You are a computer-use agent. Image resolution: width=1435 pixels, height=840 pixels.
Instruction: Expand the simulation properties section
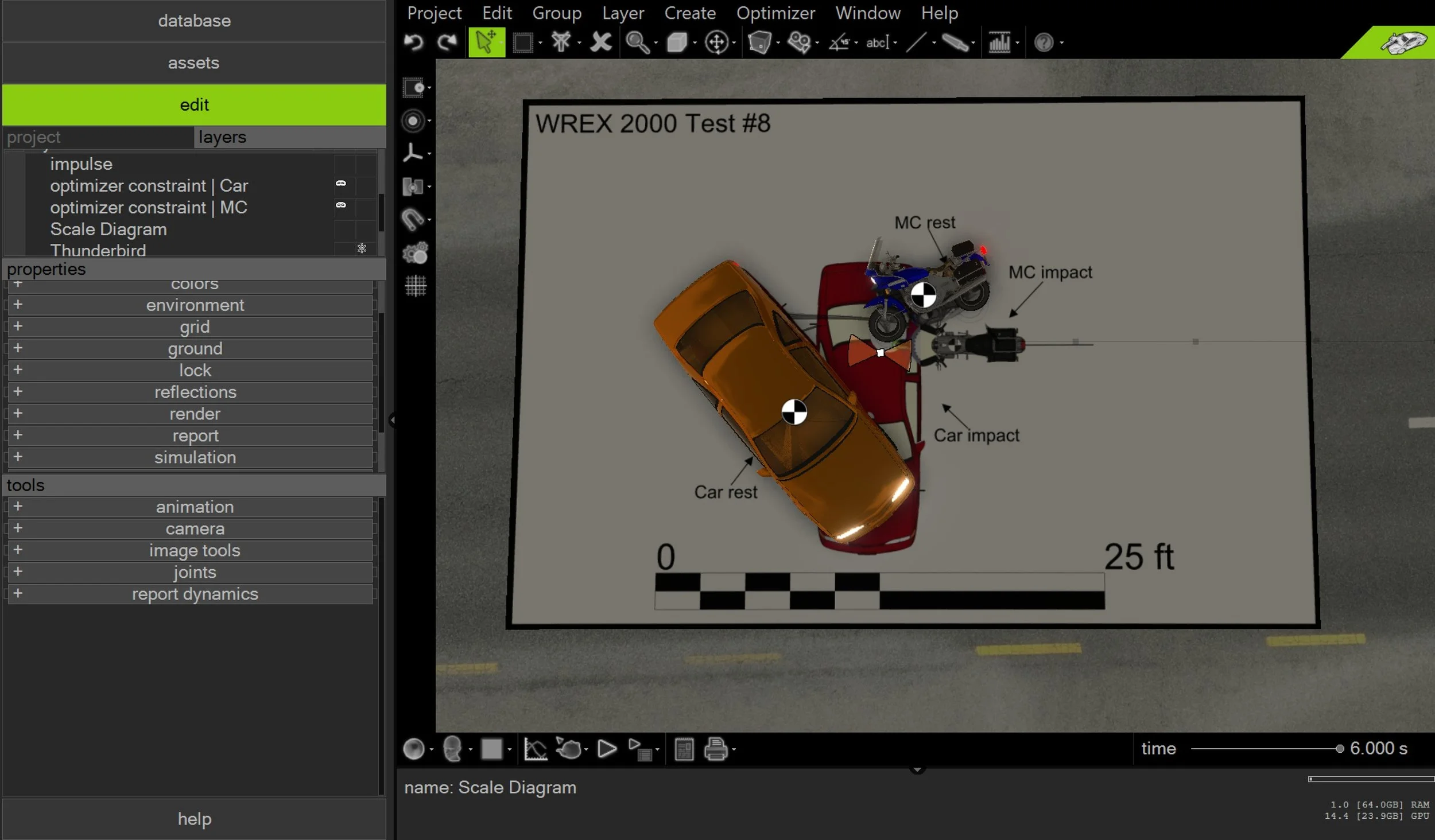[18, 457]
